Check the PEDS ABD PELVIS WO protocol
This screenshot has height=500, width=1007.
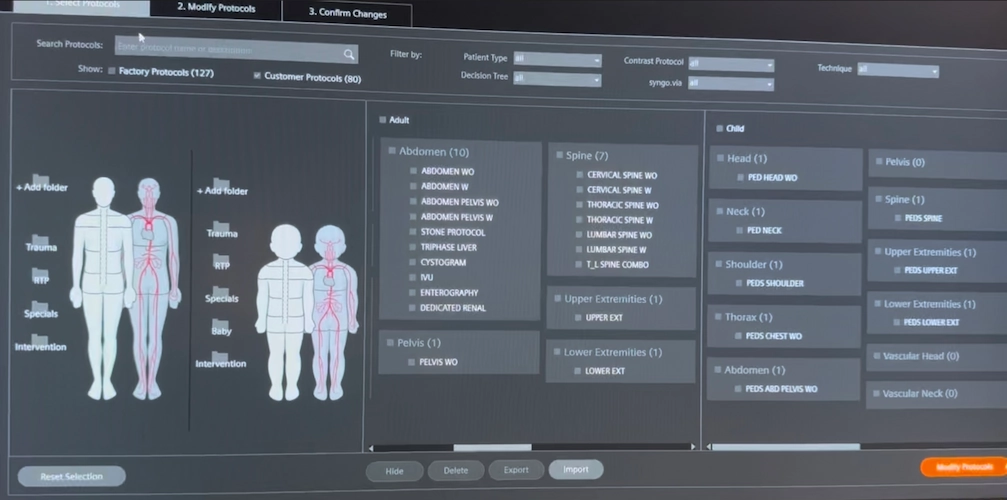click(x=737, y=389)
